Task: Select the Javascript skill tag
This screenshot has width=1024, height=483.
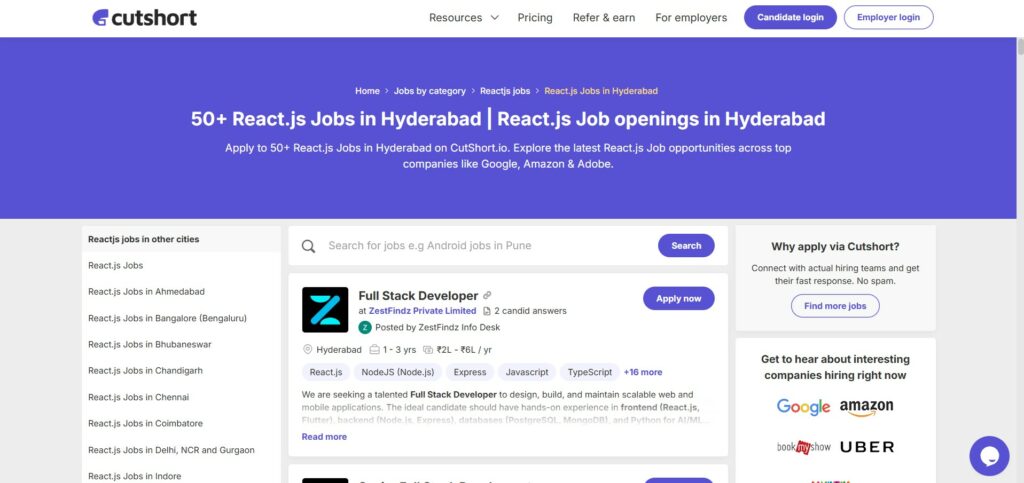Action: point(527,372)
